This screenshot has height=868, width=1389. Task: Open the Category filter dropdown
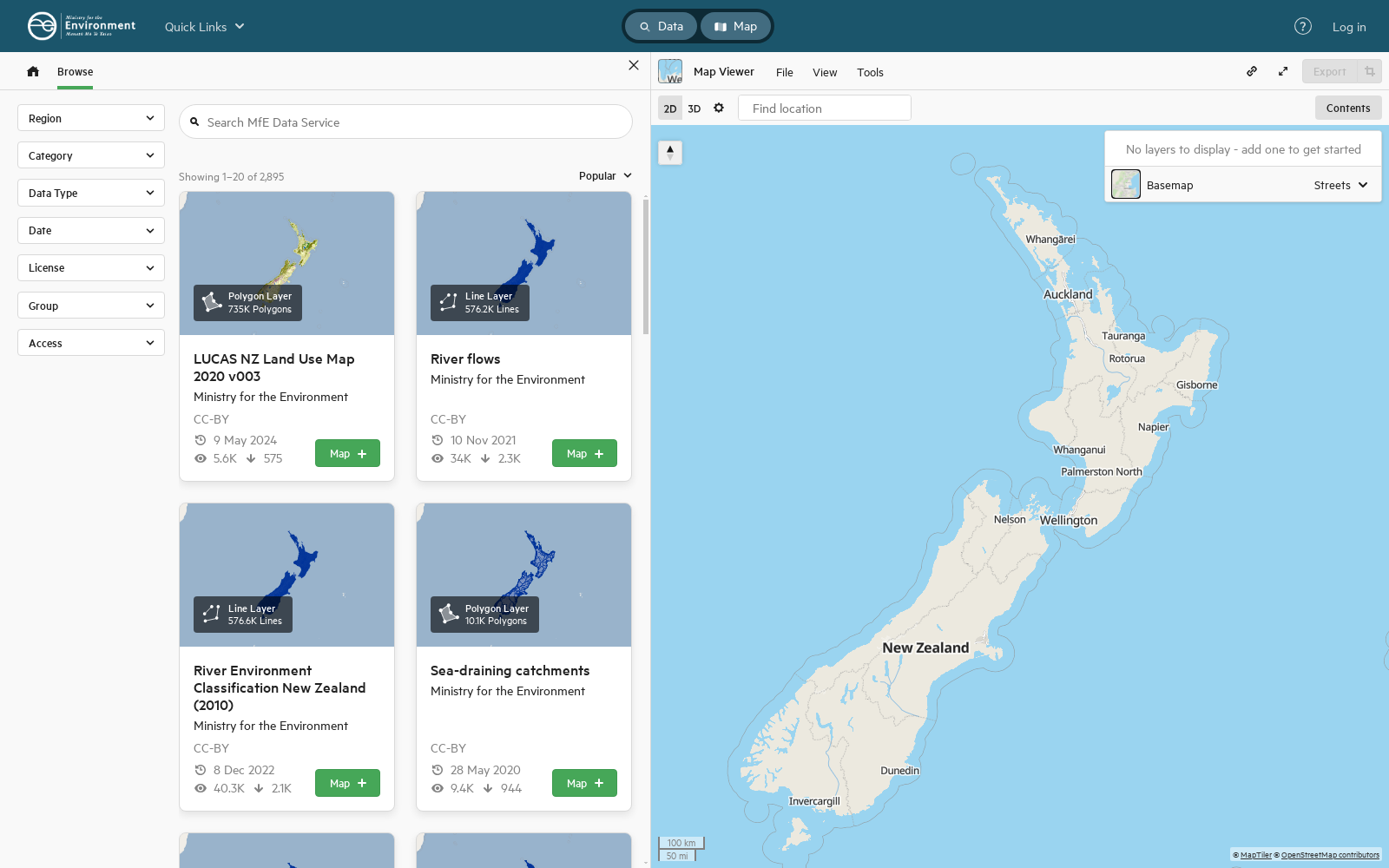pos(91,155)
